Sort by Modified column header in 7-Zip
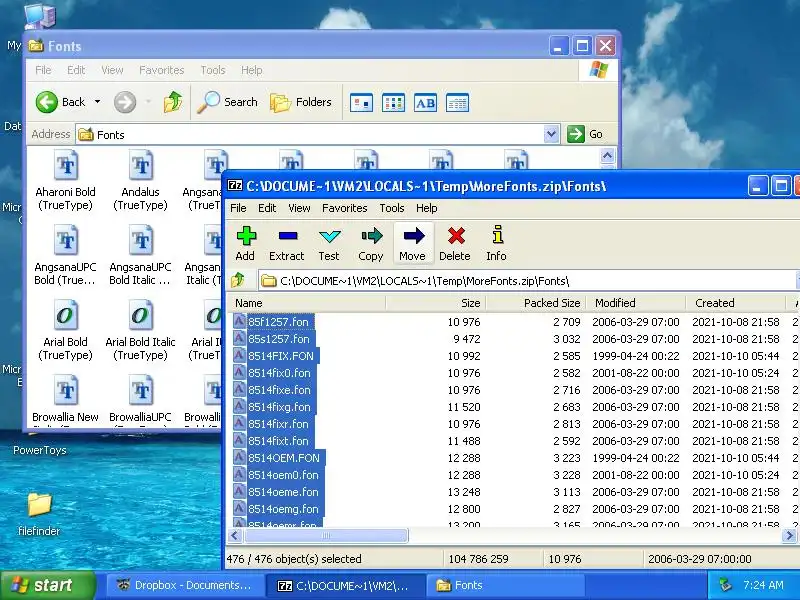This screenshot has height=600, width=800. (636, 303)
